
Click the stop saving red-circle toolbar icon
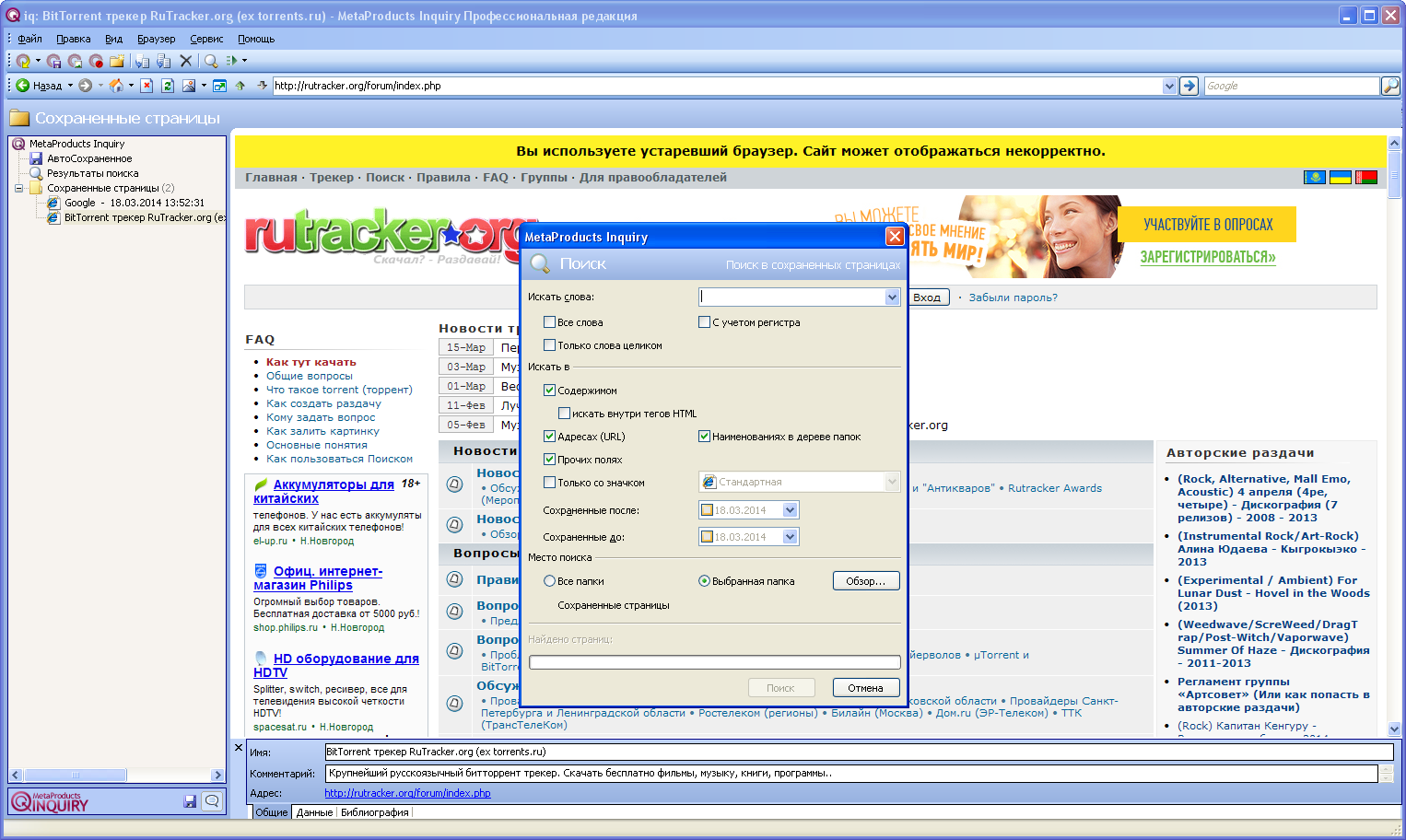97,61
